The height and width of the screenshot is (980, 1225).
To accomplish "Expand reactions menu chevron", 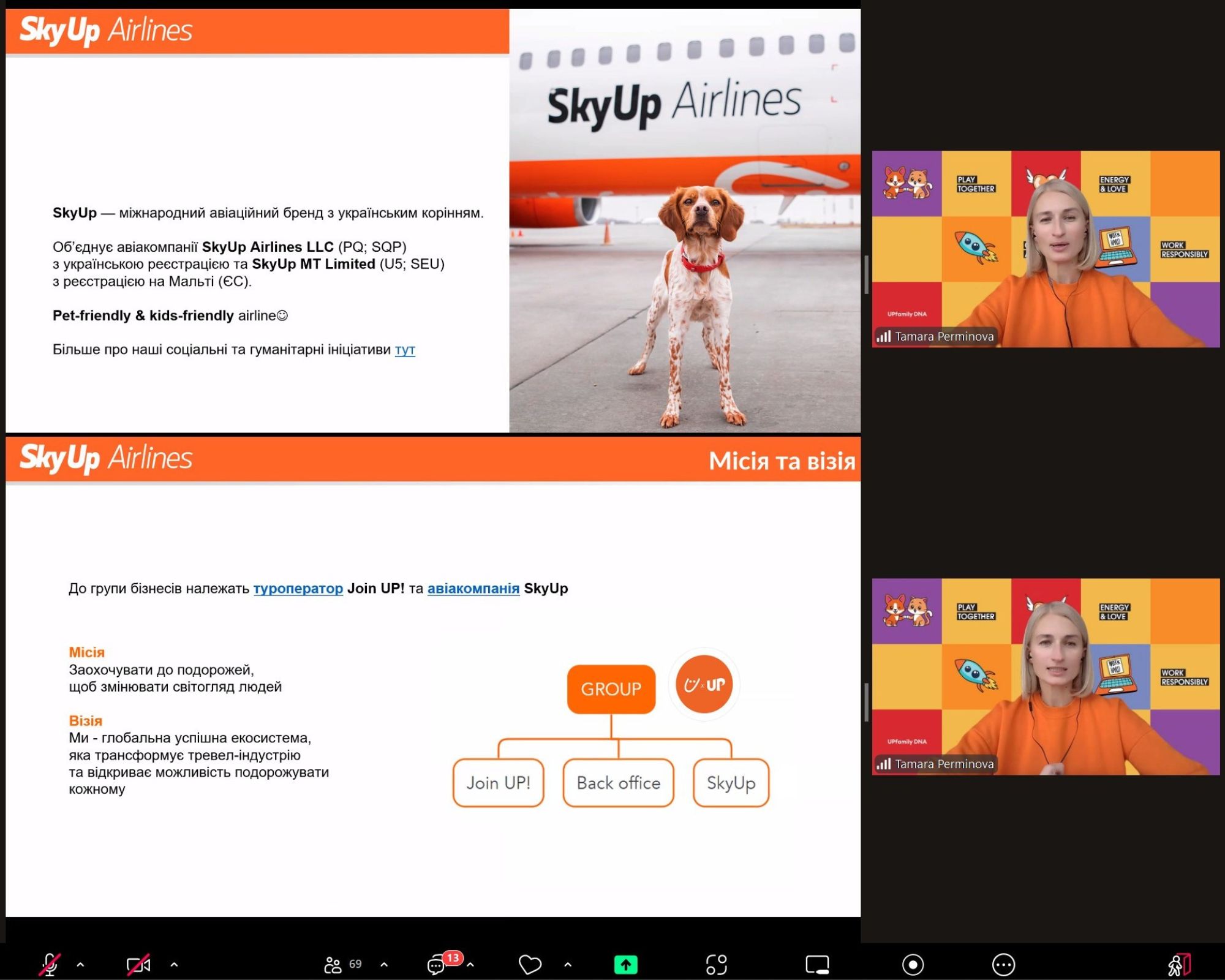I will tap(568, 965).
